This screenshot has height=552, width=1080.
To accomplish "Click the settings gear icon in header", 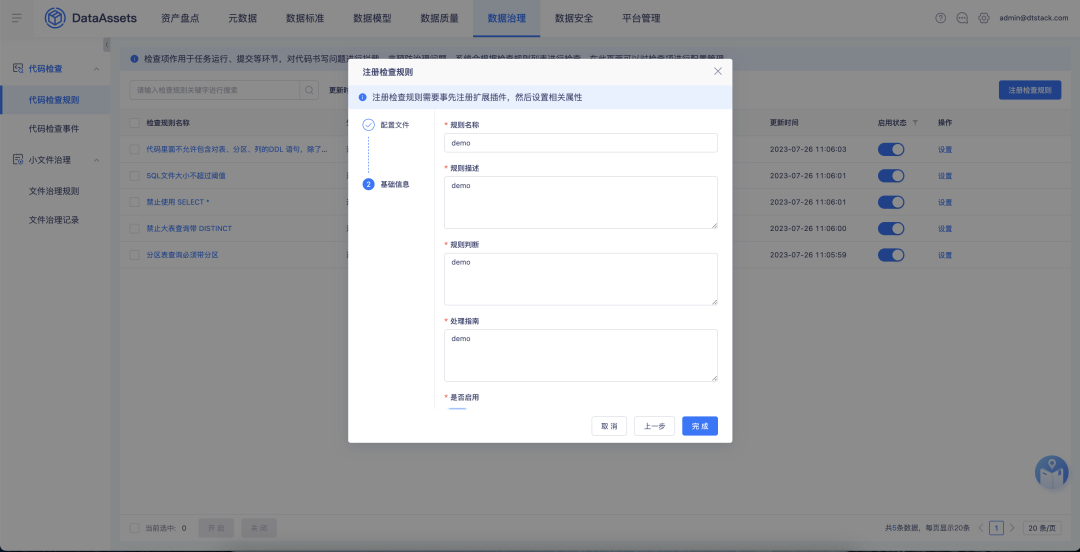I will coord(984,18).
